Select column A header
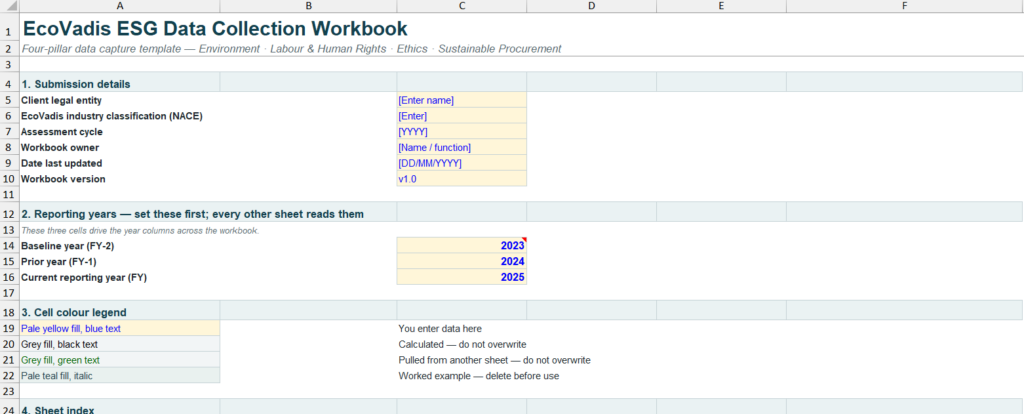Screen dimensions: 1024x414 (x=120, y=6)
